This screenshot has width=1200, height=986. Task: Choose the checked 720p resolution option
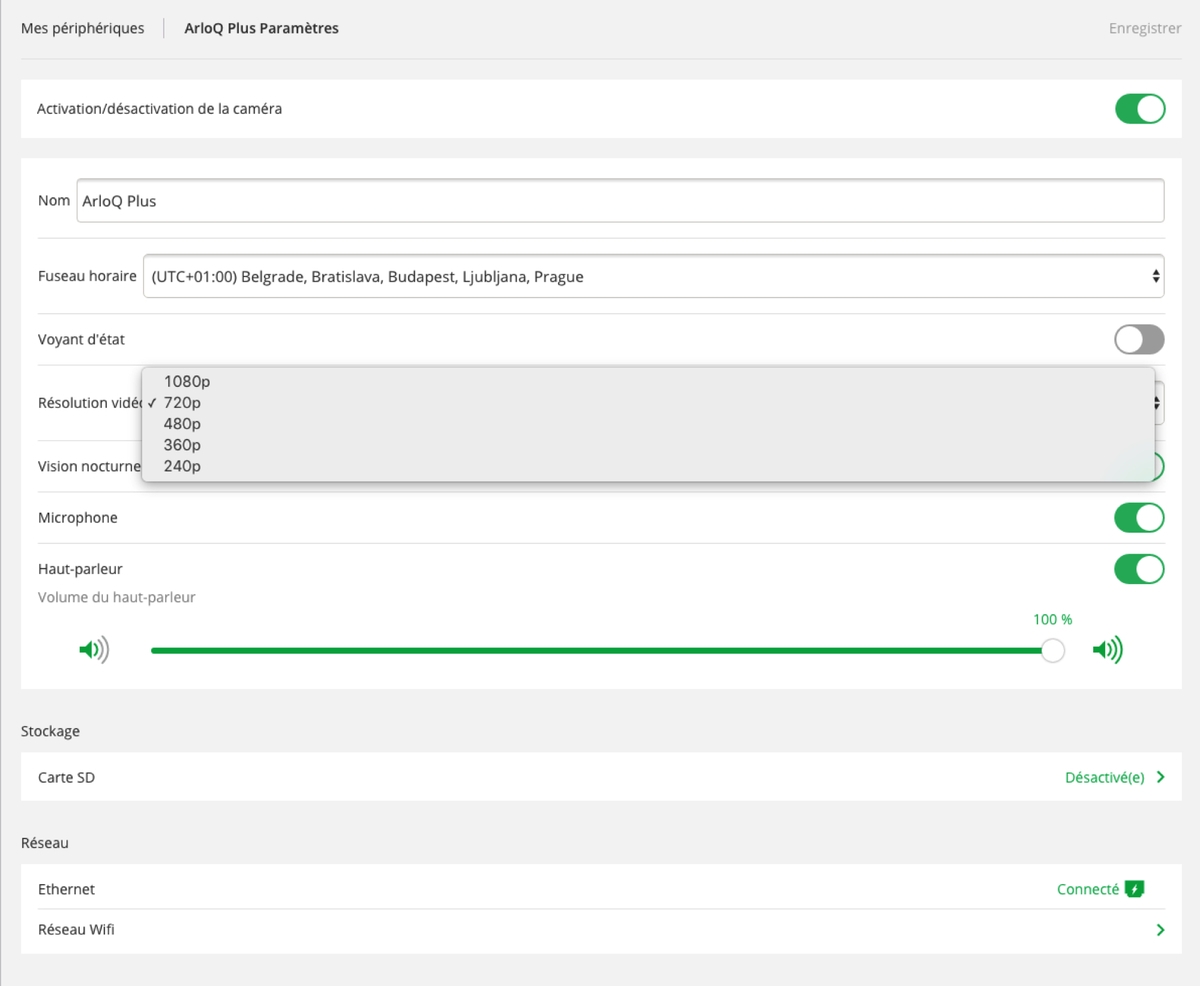(x=648, y=403)
